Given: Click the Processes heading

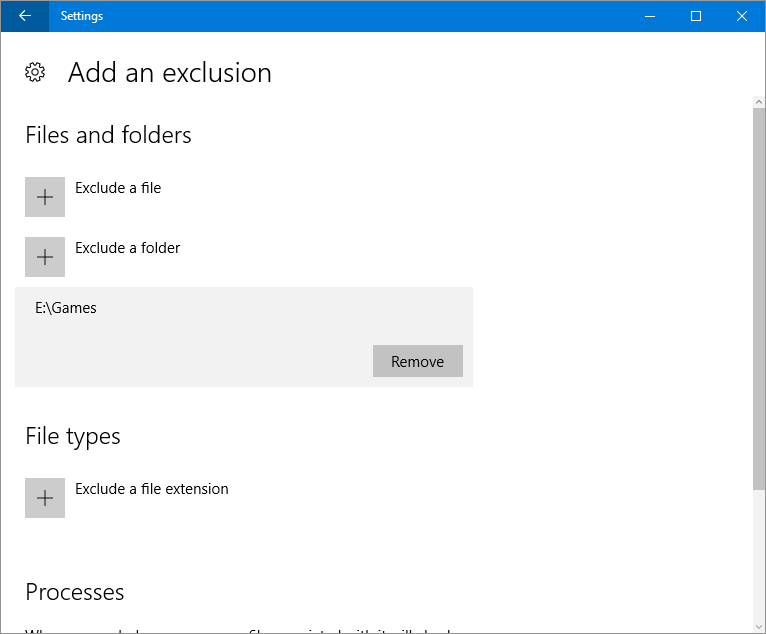Looking at the screenshot, I should tap(75, 592).
